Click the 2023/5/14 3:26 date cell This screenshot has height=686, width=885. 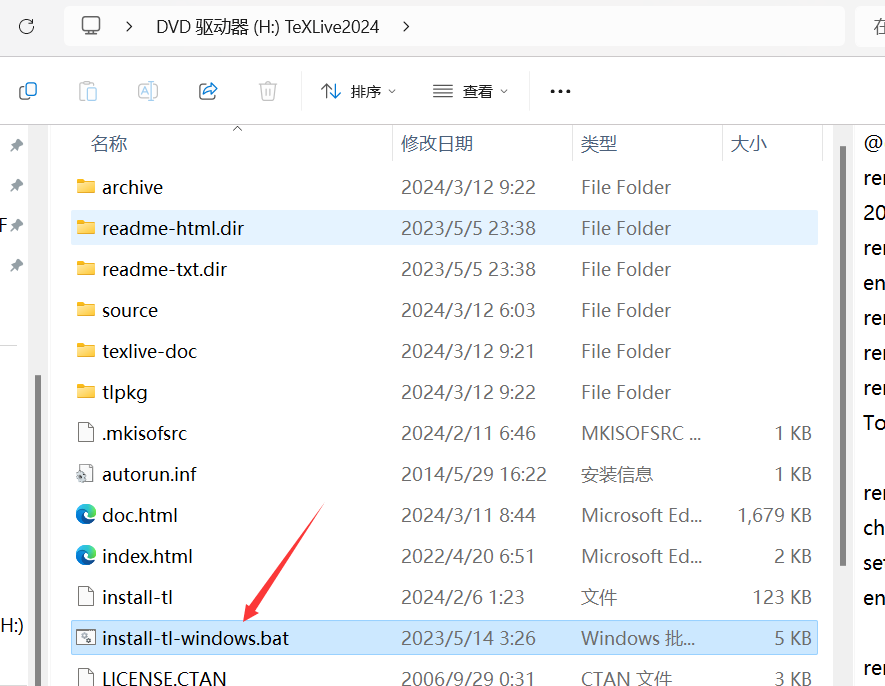click(468, 638)
